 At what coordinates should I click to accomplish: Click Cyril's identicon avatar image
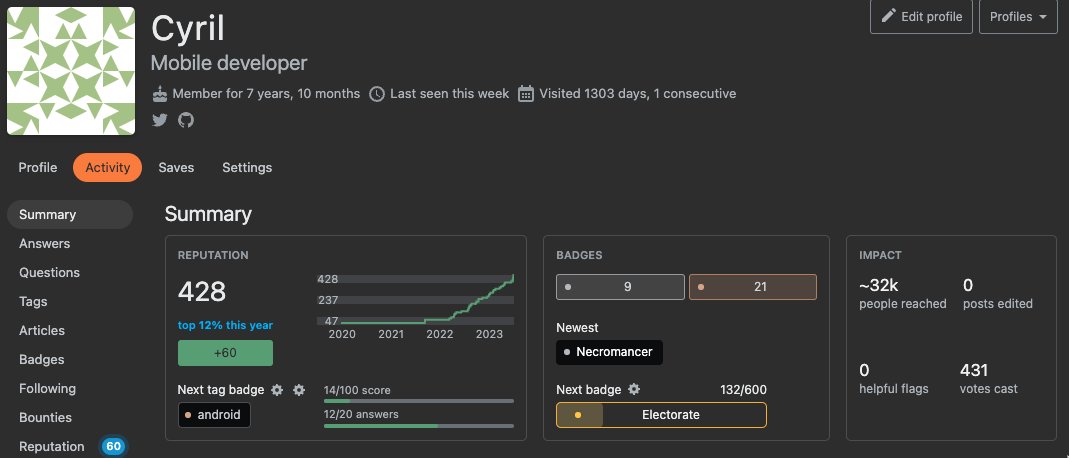[x=71, y=71]
